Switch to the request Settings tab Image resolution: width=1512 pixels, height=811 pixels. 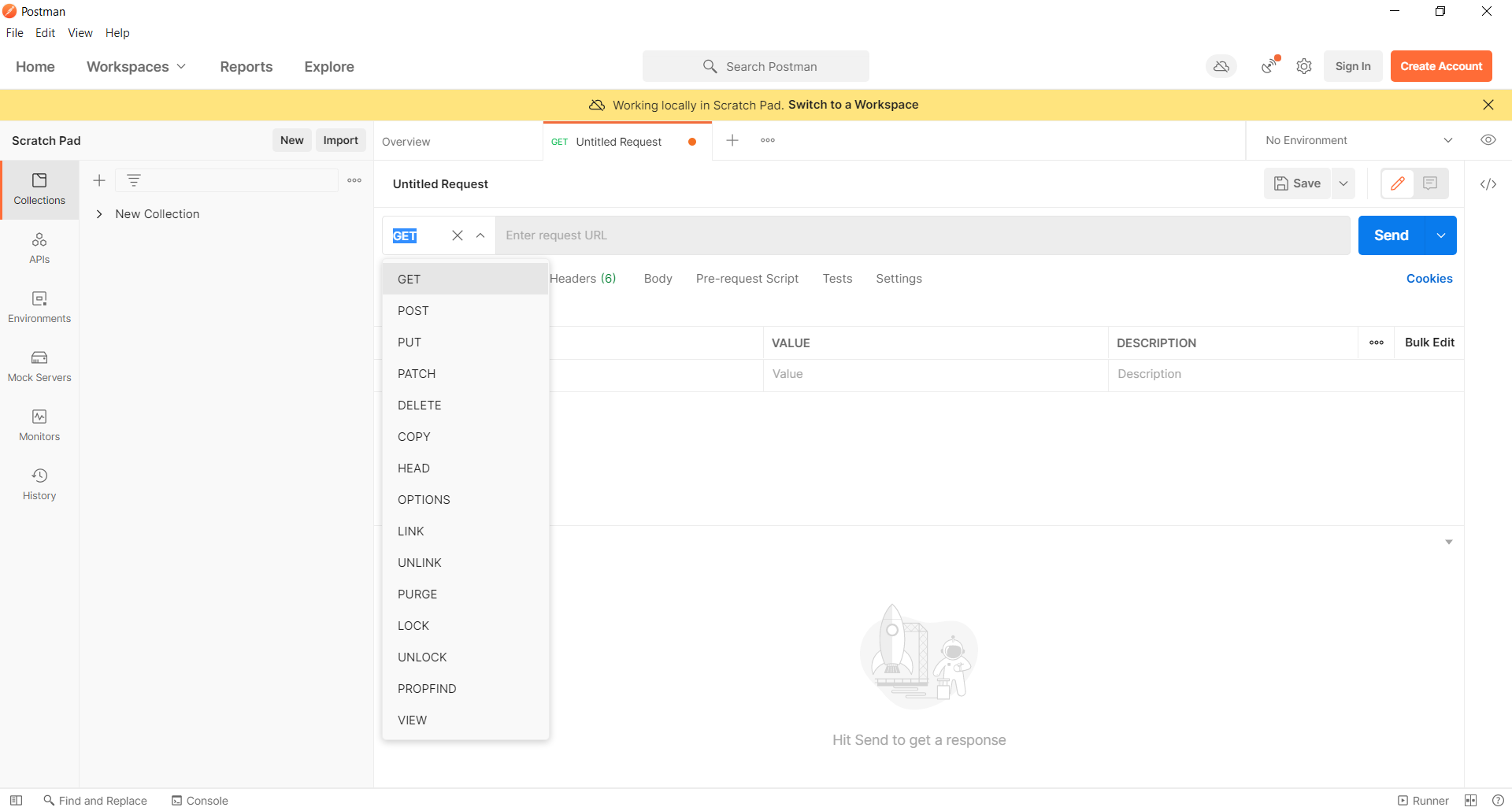[x=899, y=279]
